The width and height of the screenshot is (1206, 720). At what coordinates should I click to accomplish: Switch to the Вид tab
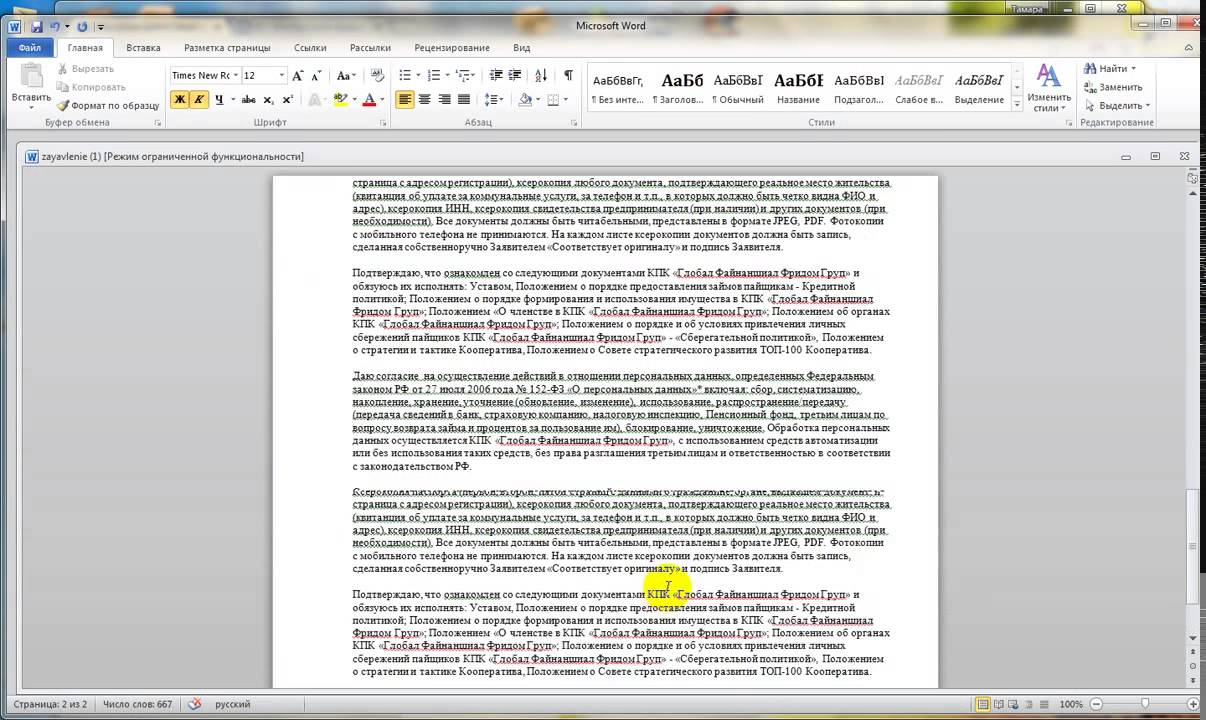click(x=521, y=47)
